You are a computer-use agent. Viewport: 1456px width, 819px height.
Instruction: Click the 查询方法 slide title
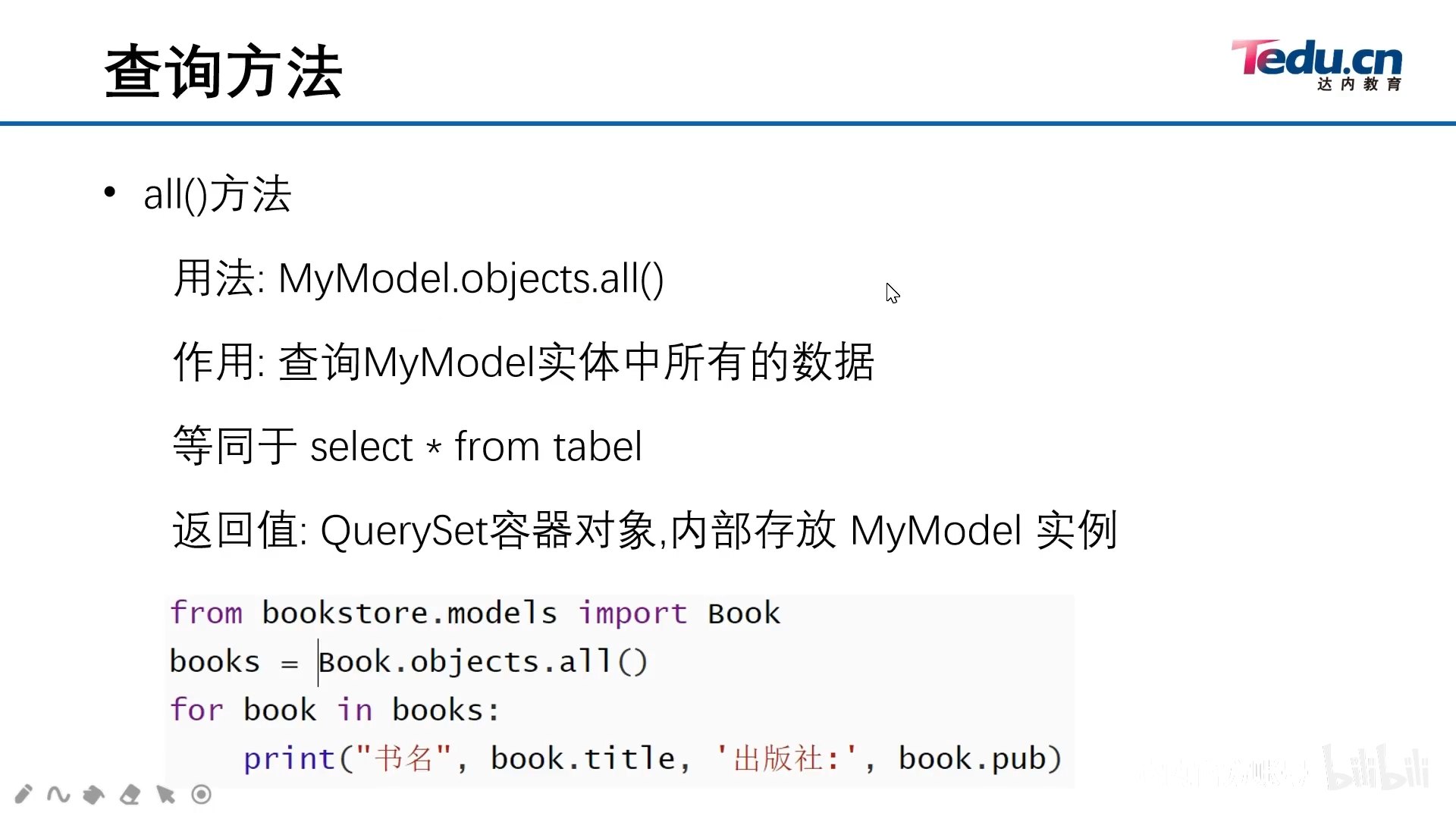(224, 72)
